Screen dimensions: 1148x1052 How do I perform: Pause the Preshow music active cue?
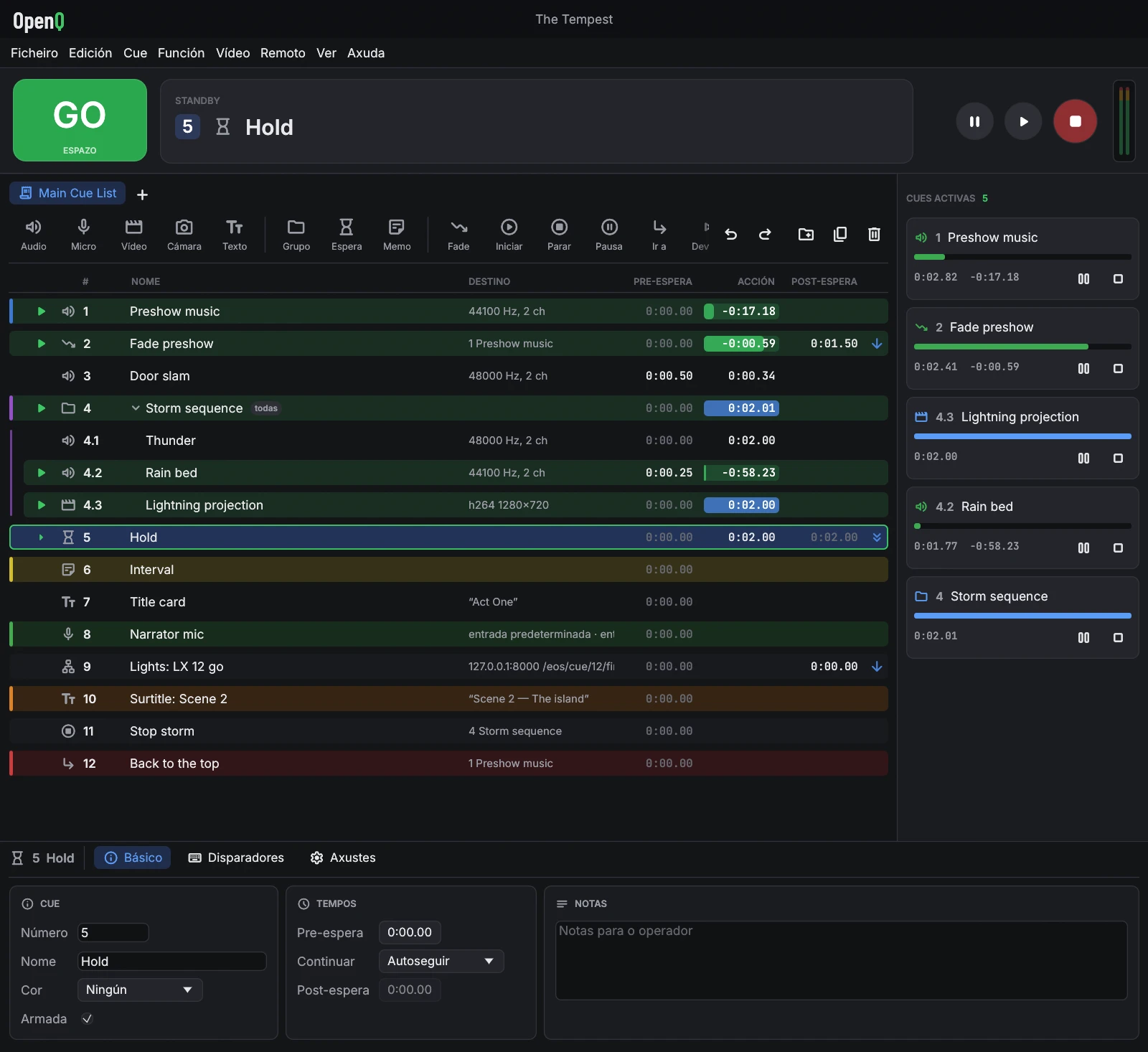[1083, 279]
